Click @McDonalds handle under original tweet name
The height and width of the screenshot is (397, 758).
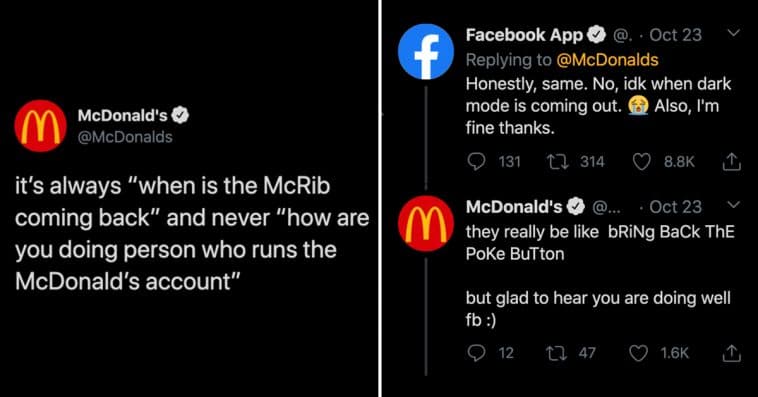[x=125, y=137]
